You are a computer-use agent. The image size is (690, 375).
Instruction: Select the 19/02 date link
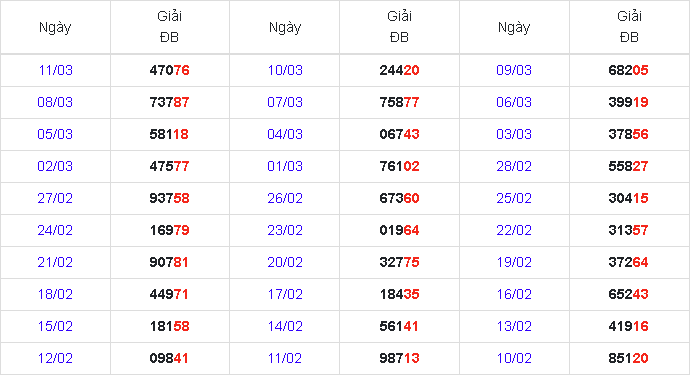[514, 262]
